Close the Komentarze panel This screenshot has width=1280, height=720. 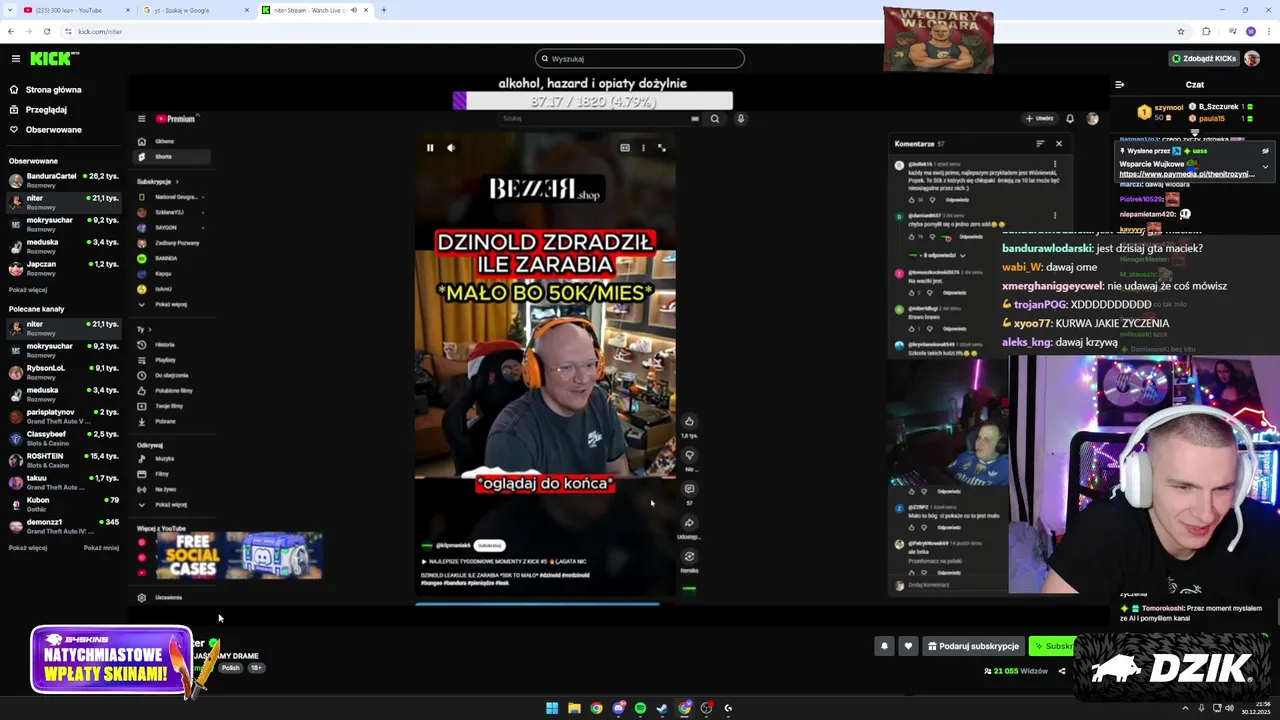click(1059, 144)
